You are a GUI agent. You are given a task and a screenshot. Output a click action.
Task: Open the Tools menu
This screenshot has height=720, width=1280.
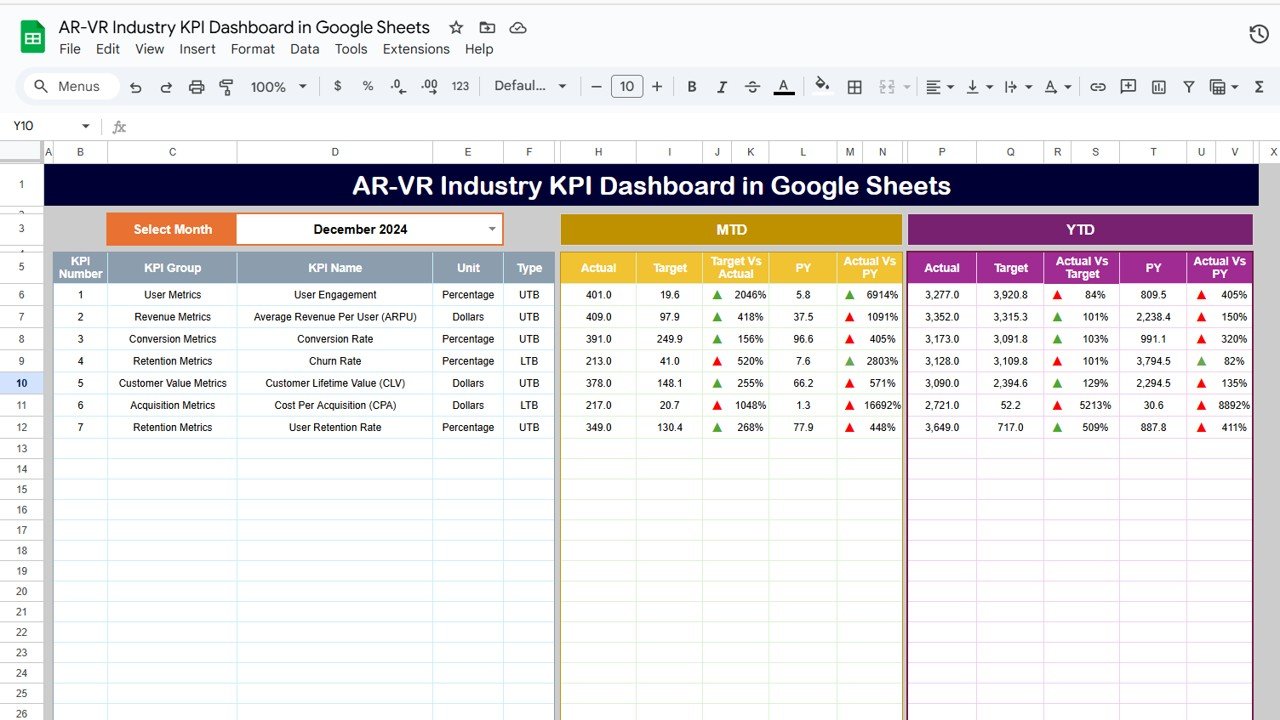(x=351, y=49)
